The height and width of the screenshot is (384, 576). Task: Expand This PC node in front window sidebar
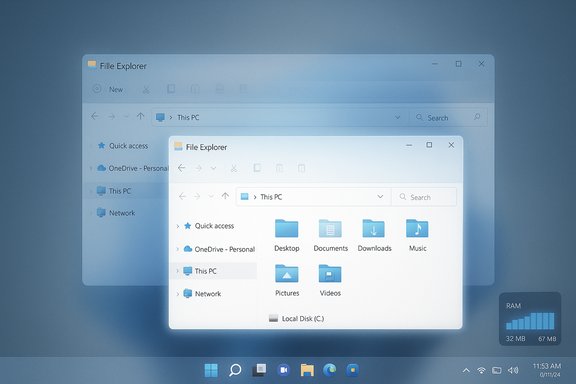click(178, 271)
